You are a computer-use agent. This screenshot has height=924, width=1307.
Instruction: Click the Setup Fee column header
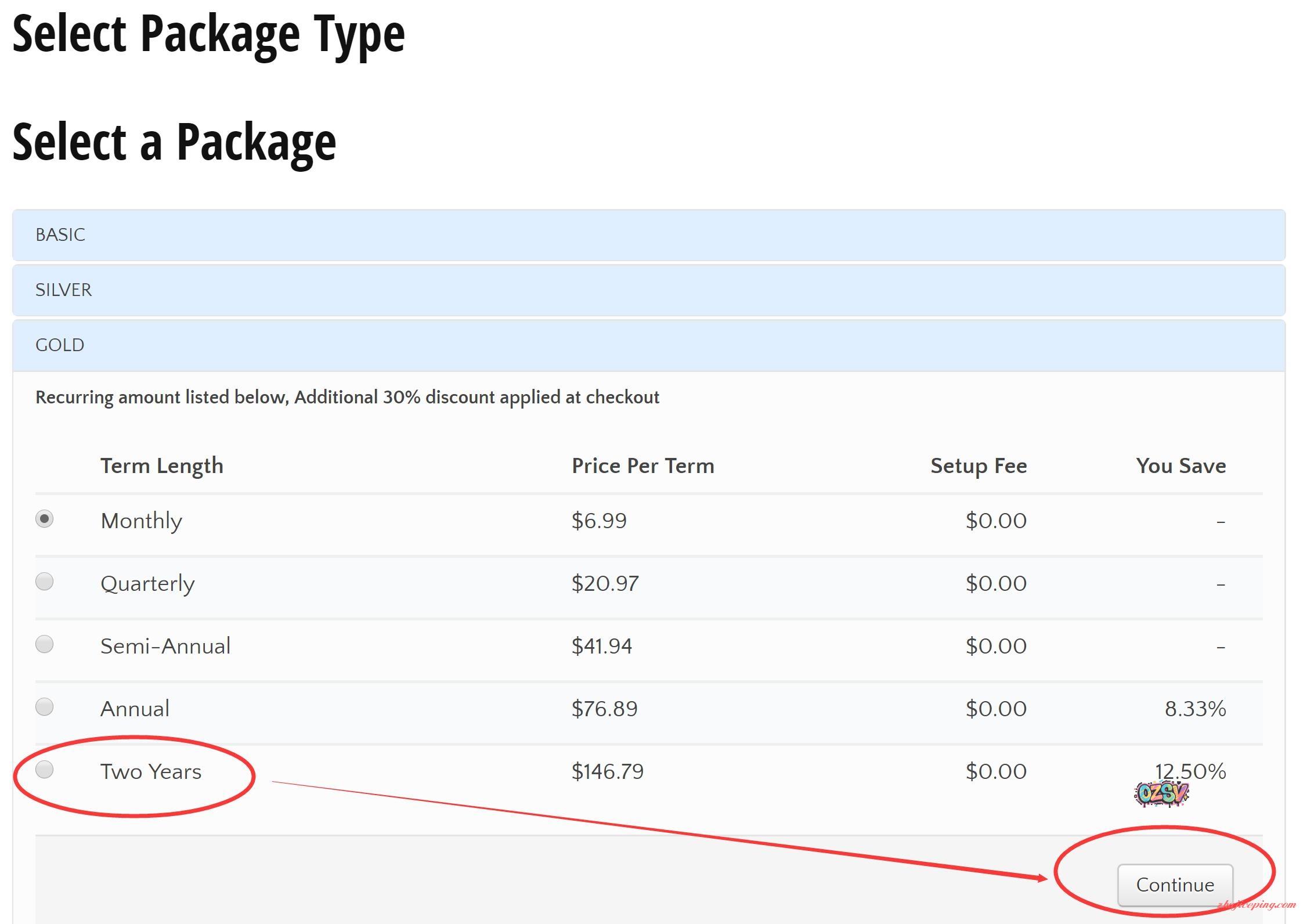pyautogui.click(x=979, y=465)
